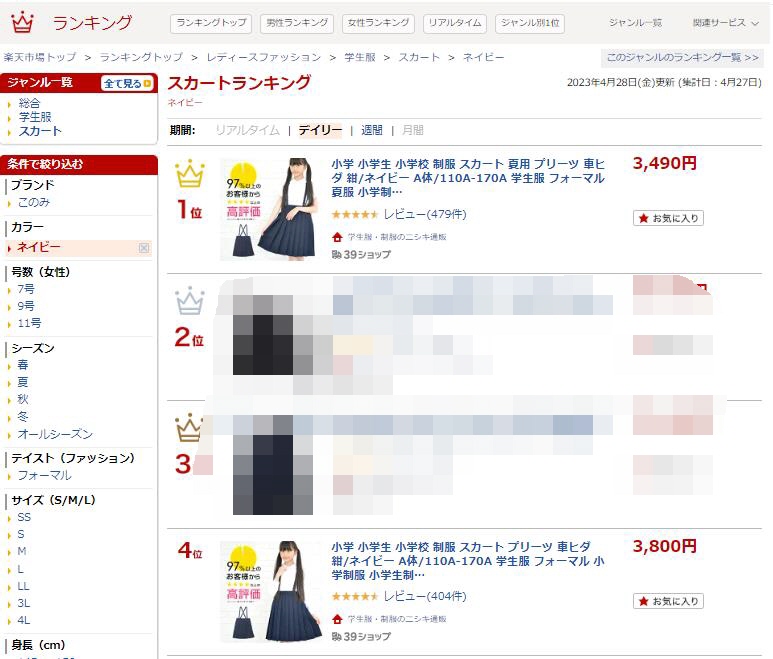Viewport: 773px width, 659px height.
Task: Add first item with お気に入り button
Action: (668, 218)
